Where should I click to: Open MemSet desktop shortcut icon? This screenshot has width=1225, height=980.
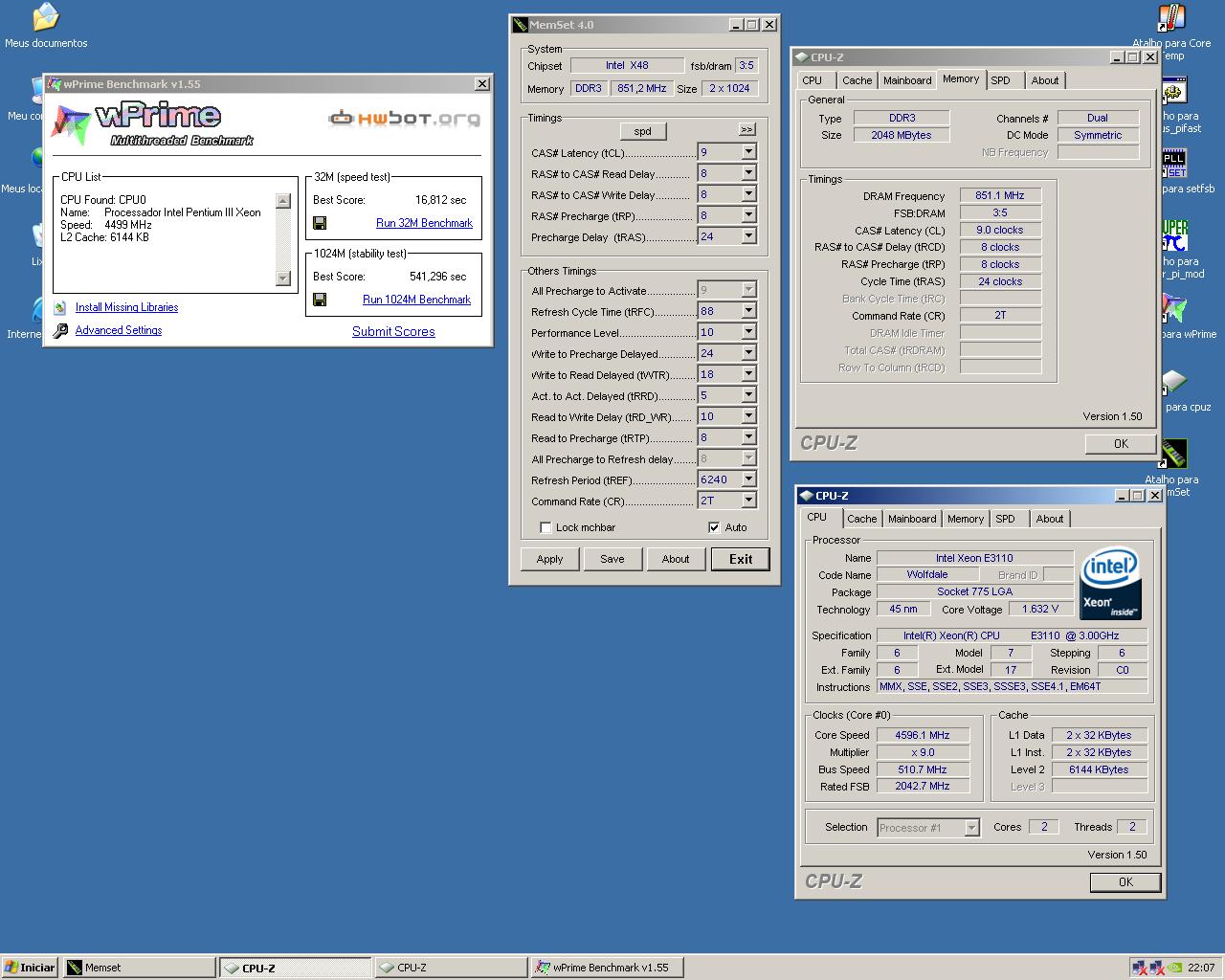pyautogui.click(x=1173, y=454)
